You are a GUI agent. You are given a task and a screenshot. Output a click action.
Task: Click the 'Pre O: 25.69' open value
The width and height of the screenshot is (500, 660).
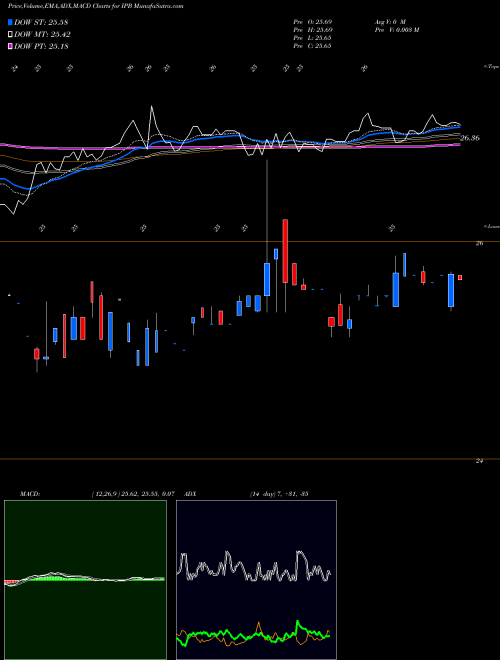313,21
